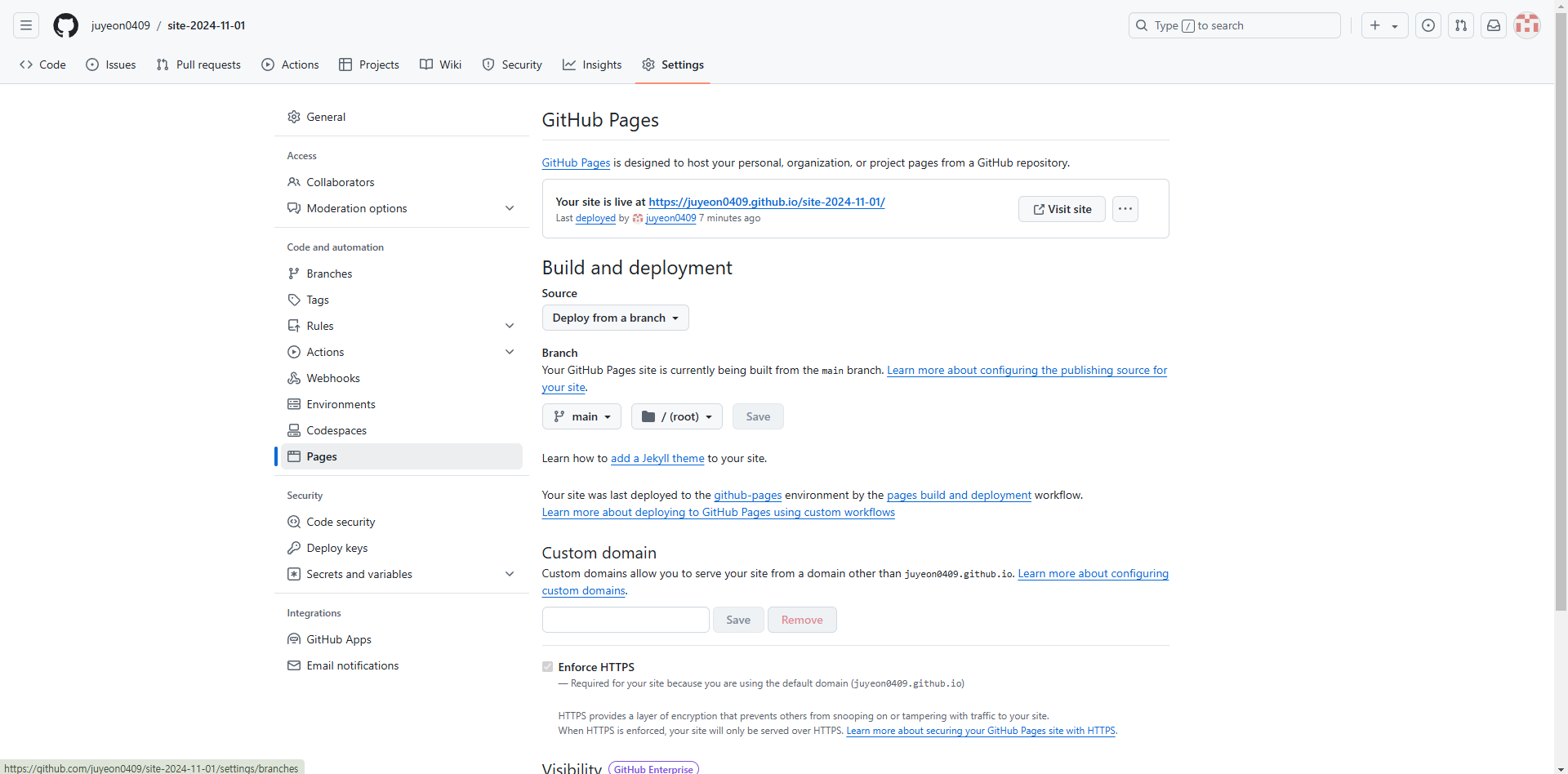Open the Actions repository tab

pos(290,64)
